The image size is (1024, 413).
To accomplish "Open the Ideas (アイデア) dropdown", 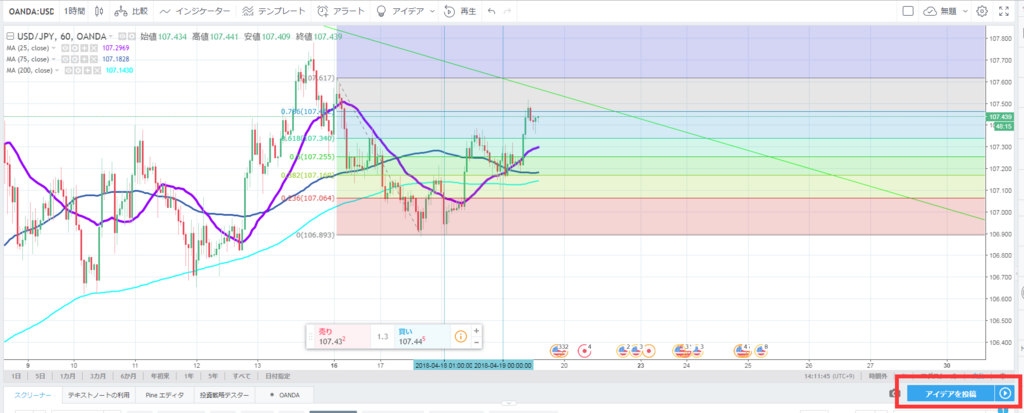I will pyautogui.click(x=405, y=11).
